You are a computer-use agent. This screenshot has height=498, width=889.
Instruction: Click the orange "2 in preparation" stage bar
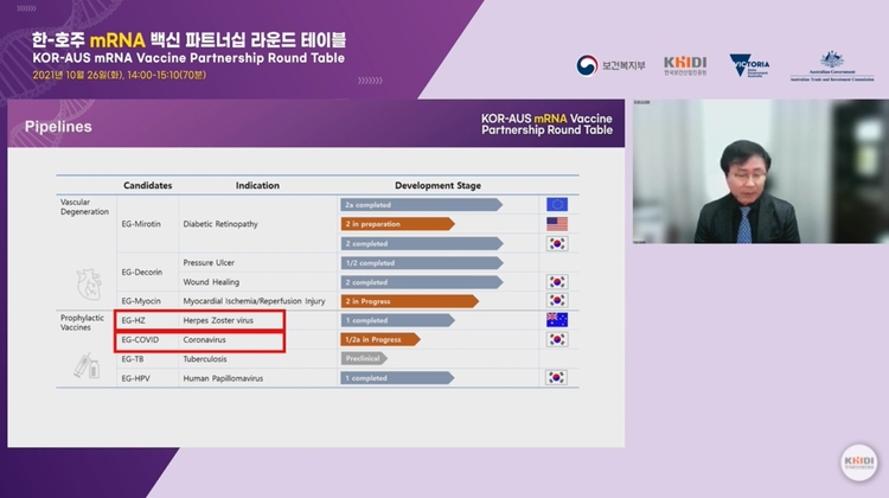[397, 224]
